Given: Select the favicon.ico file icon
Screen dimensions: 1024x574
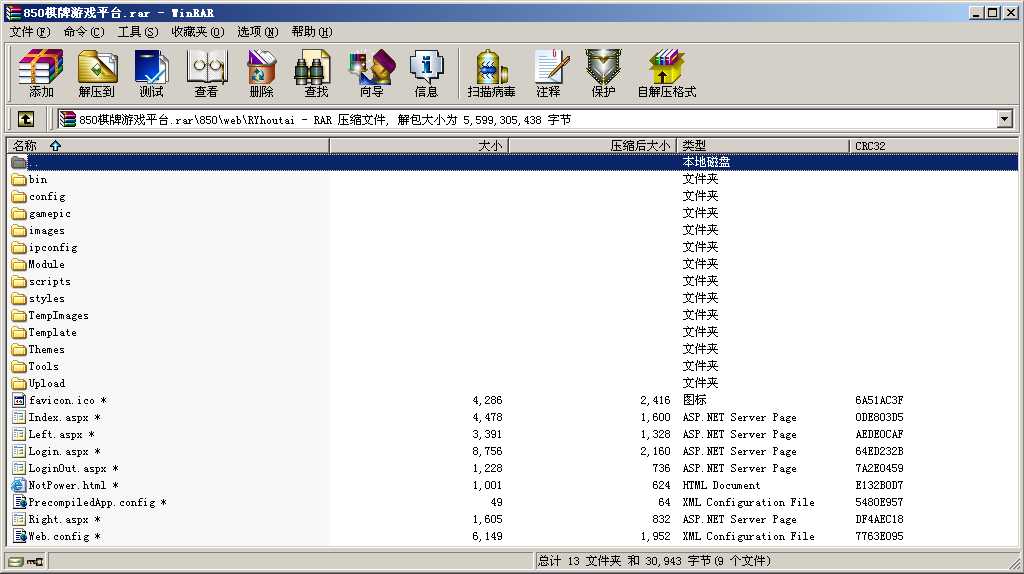Looking at the screenshot, I should coord(19,400).
